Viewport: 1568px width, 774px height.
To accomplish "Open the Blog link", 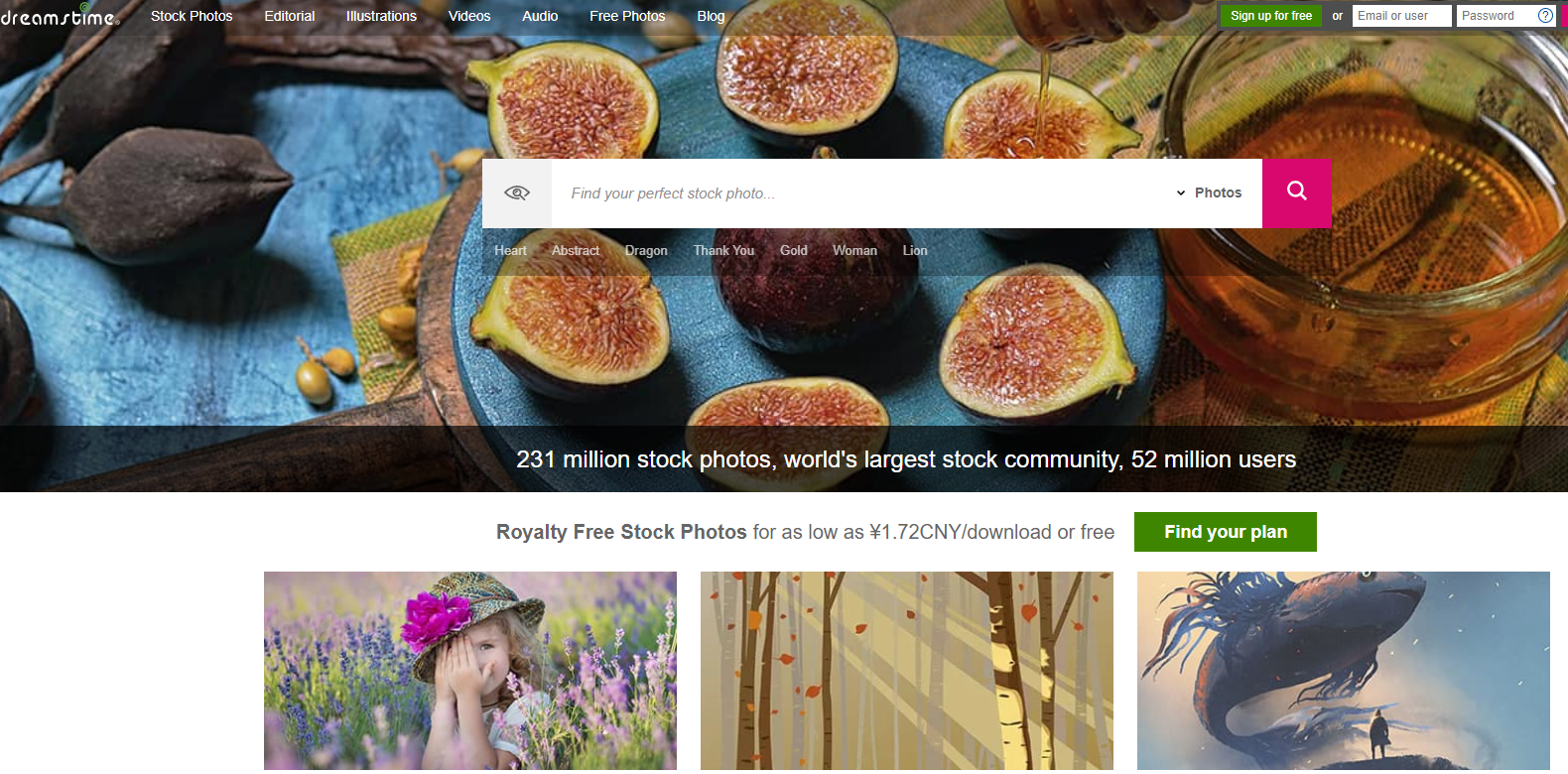I will point(711,16).
